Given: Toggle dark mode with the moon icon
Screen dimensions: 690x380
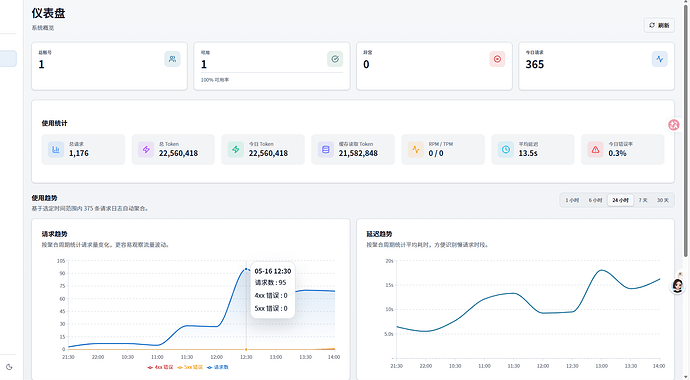Looking at the screenshot, I should coord(9,367).
